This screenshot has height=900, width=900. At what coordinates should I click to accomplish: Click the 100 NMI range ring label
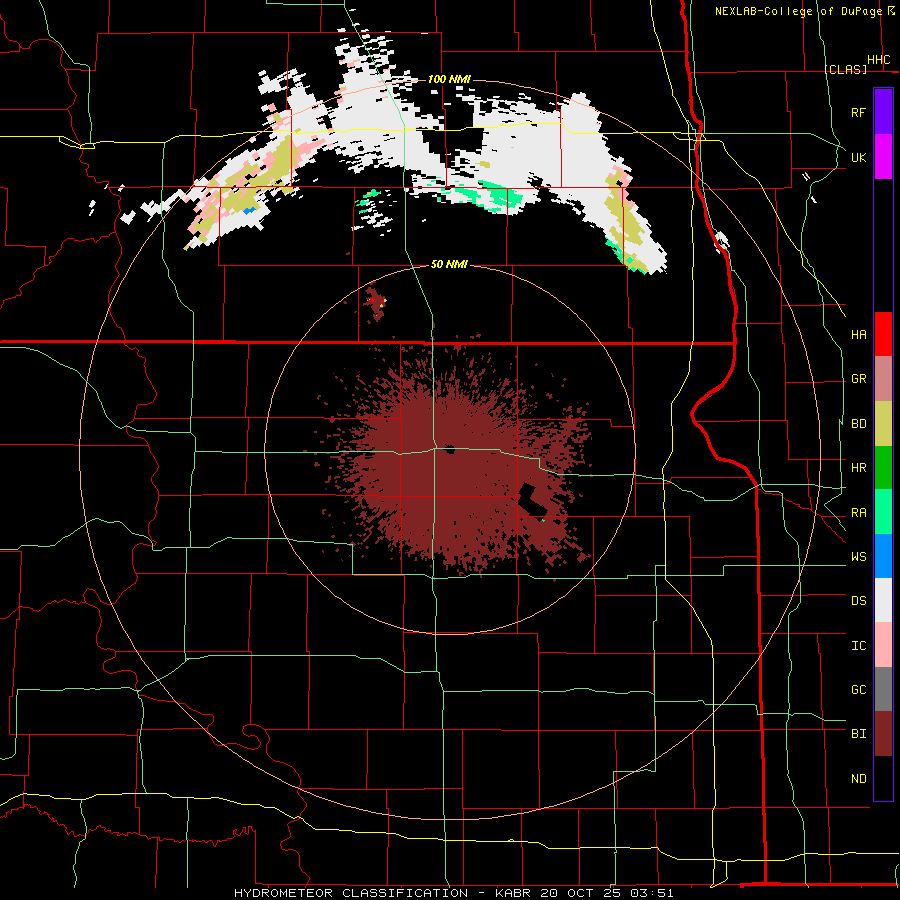(449, 79)
